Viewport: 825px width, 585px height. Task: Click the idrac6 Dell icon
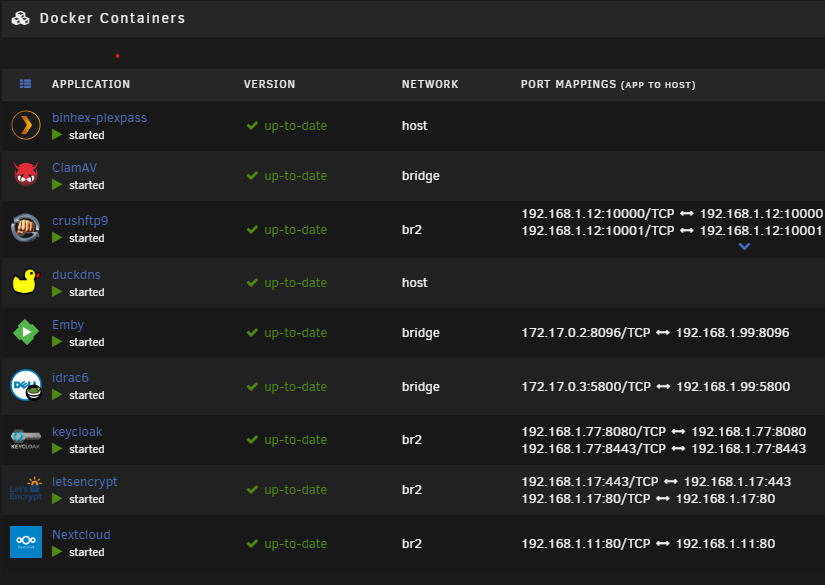click(26, 386)
